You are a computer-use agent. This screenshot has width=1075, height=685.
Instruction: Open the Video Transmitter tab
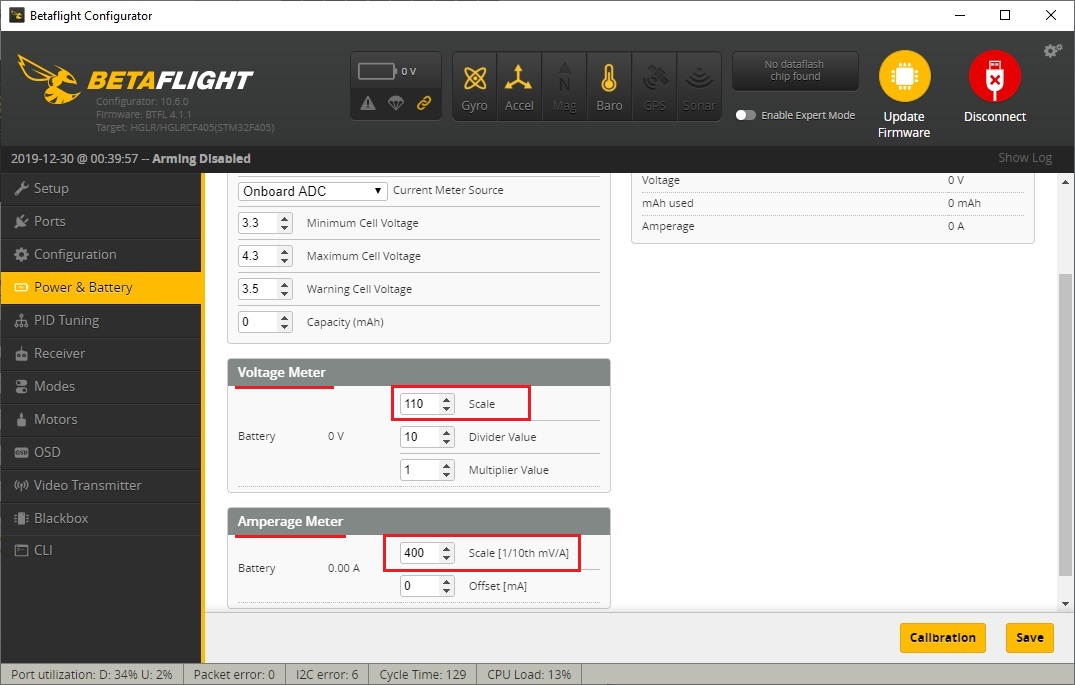click(101, 485)
